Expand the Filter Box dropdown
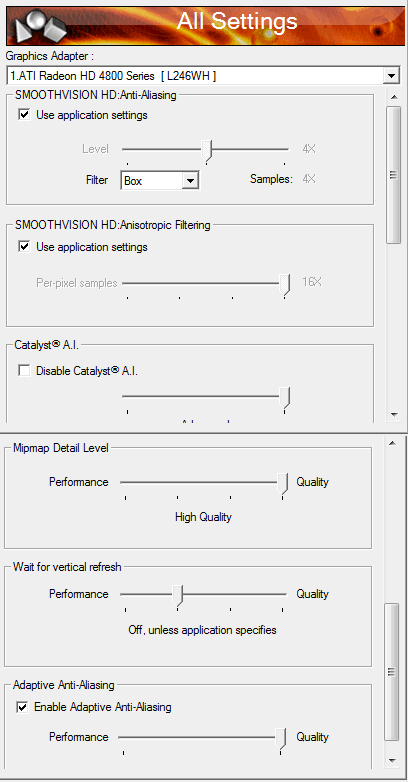This screenshot has height=782, width=408. (x=190, y=181)
